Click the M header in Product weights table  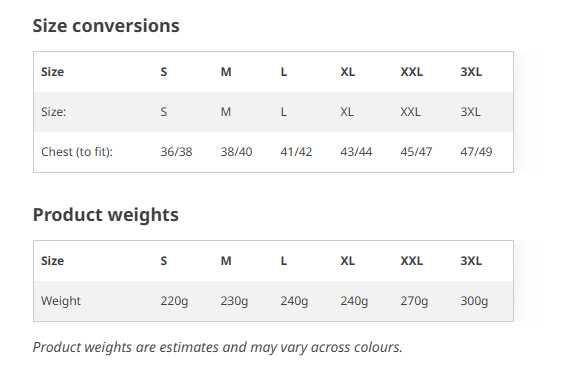[226, 261]
